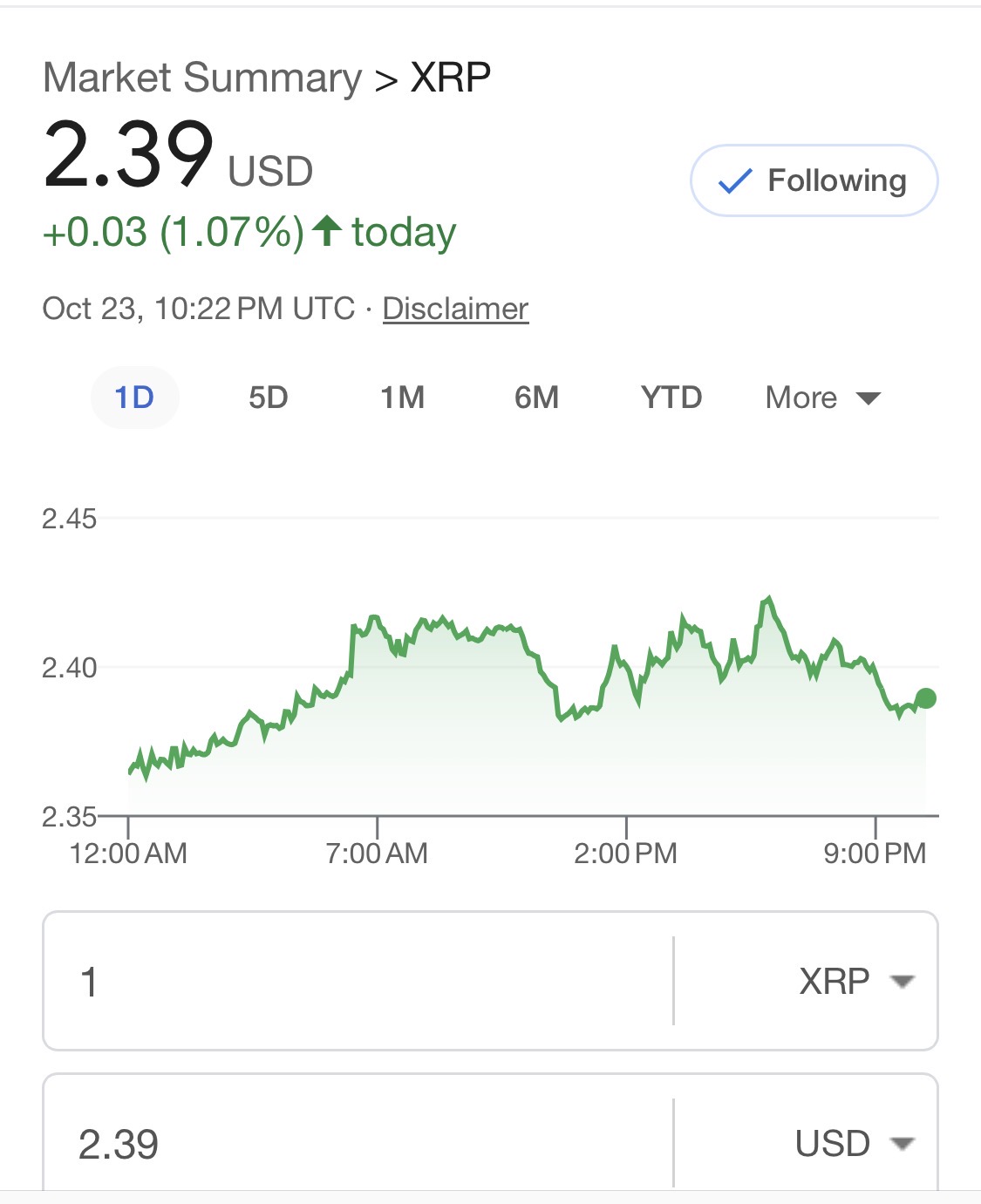Show the 6M chart range
The width and height of the screenshot is (981, 1204).
pyautogui.click(x=536, y=398)
